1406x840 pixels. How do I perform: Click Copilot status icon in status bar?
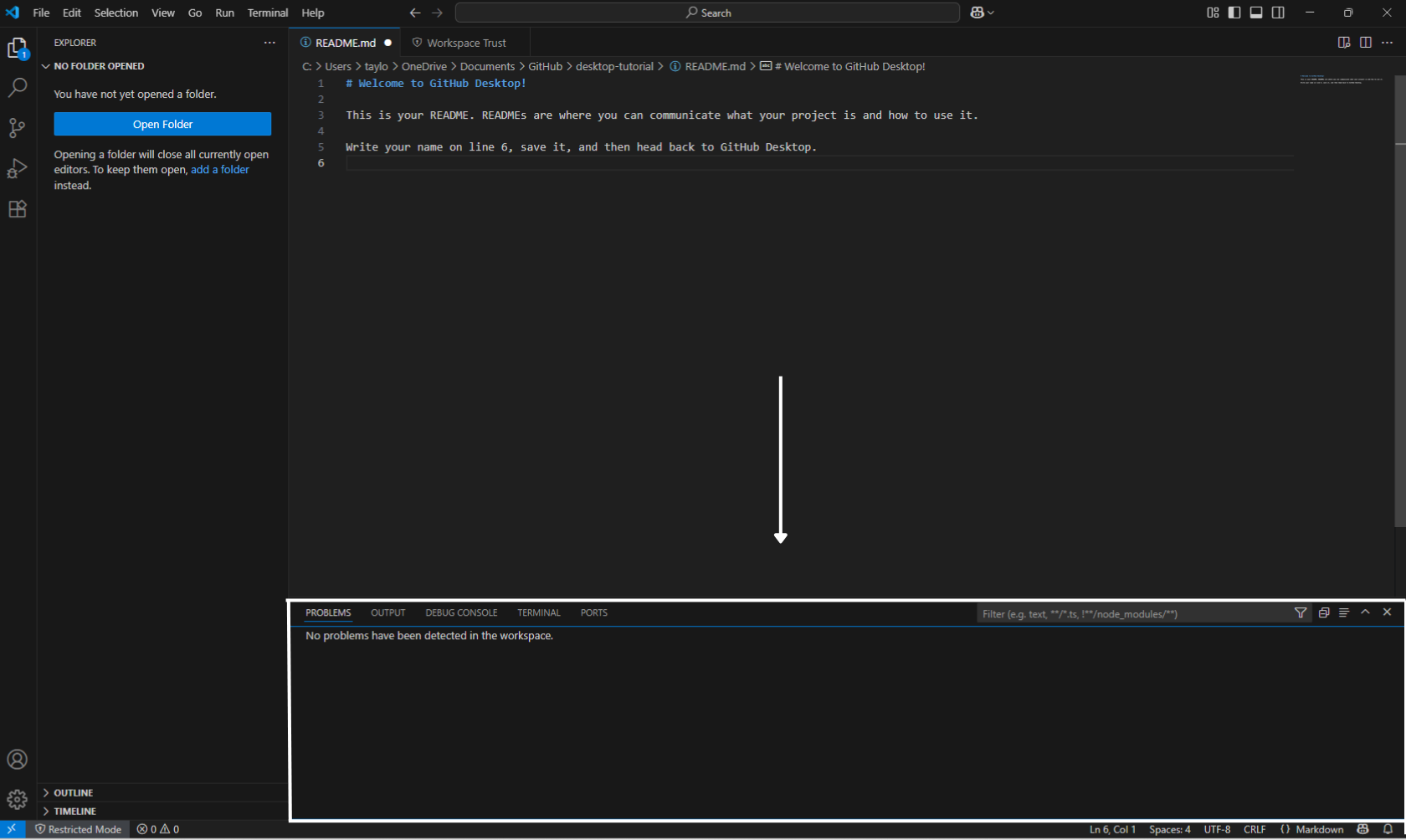click(1363, 829)
